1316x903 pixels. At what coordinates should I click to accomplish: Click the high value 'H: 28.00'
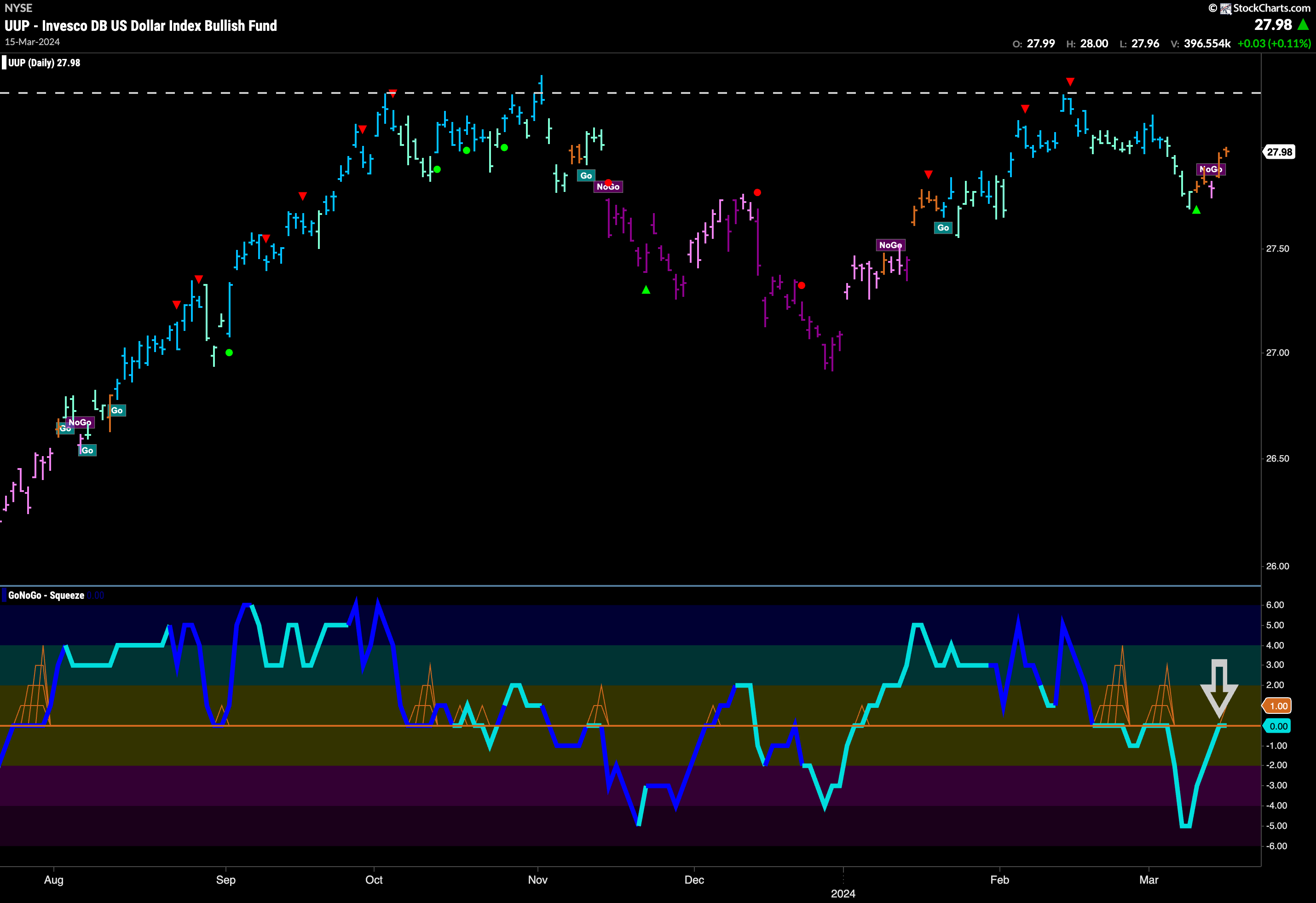click(1087, 44)
